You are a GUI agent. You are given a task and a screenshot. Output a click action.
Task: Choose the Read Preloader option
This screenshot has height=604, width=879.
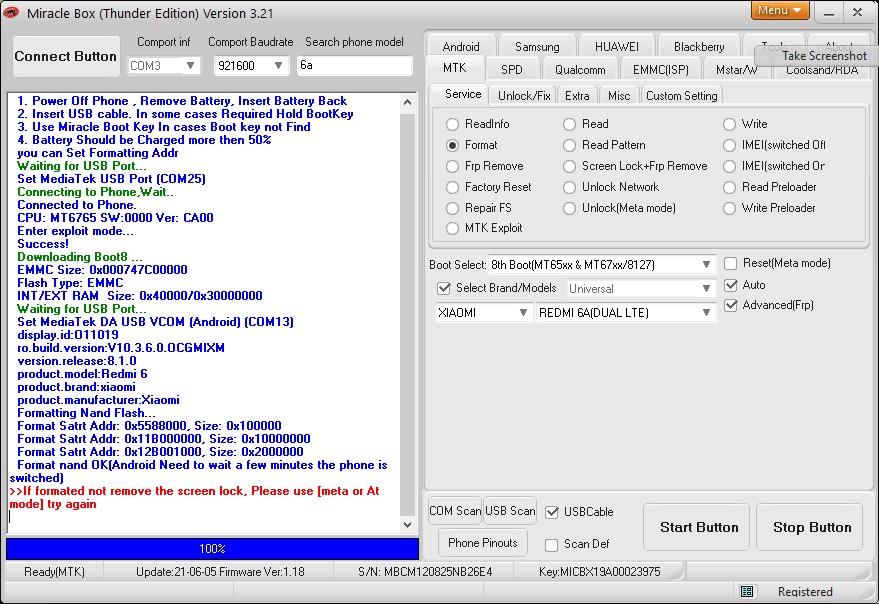729,187
